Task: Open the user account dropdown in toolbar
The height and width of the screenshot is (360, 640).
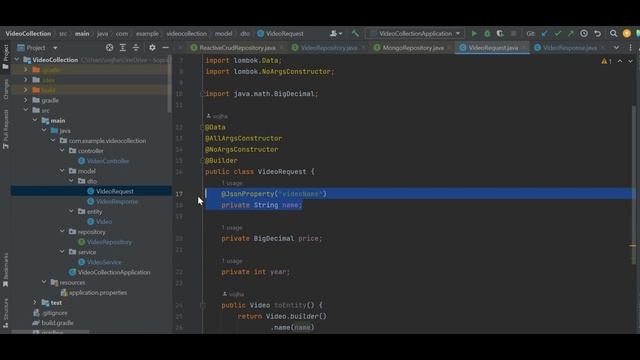Action: (x=336, y=33)
